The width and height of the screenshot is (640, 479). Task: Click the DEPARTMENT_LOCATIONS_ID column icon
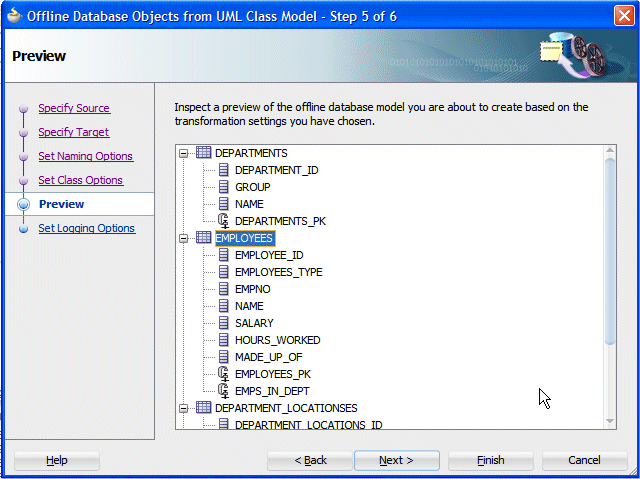[x=223, y=424]
